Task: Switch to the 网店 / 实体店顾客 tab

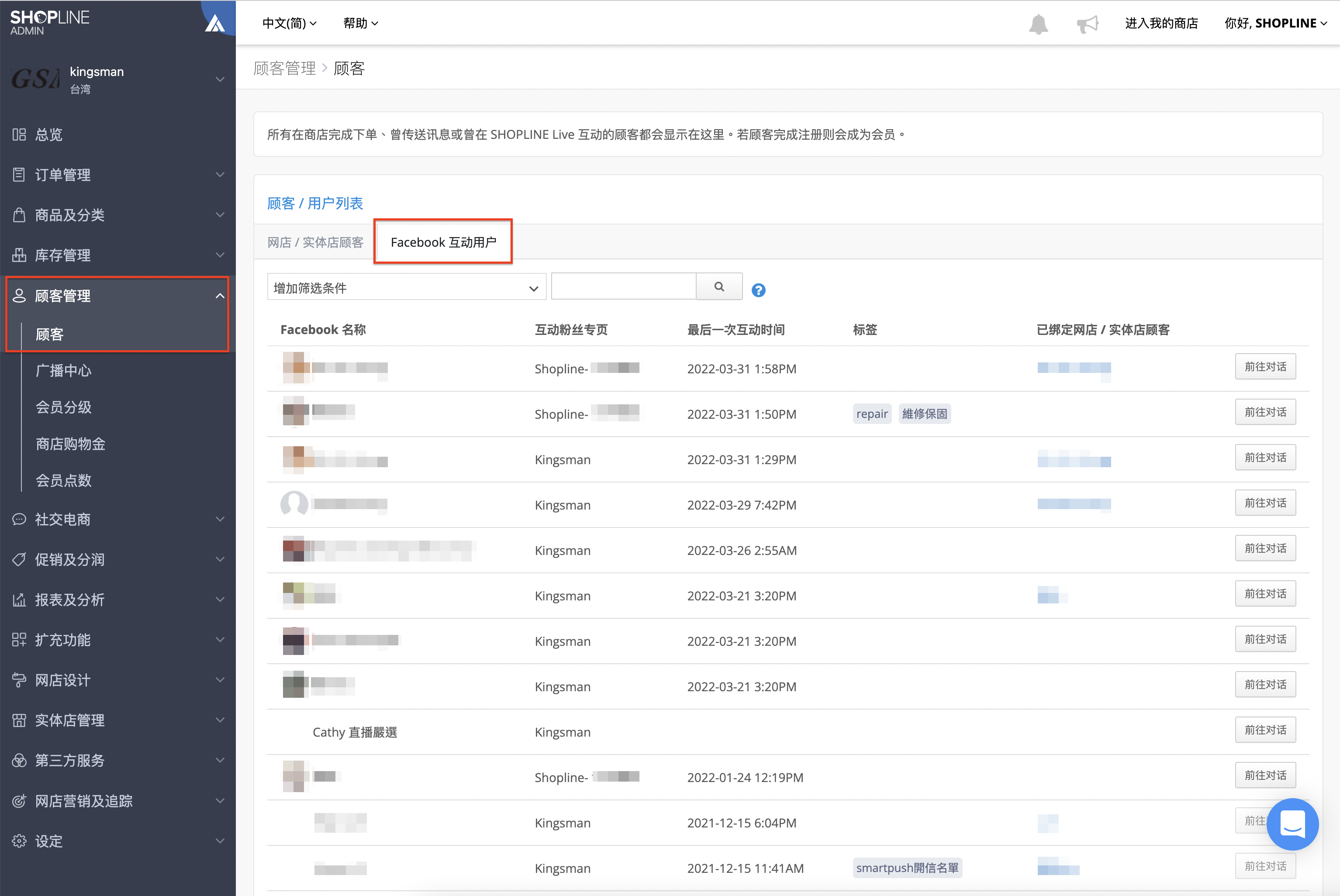Action: coord(315,242)
